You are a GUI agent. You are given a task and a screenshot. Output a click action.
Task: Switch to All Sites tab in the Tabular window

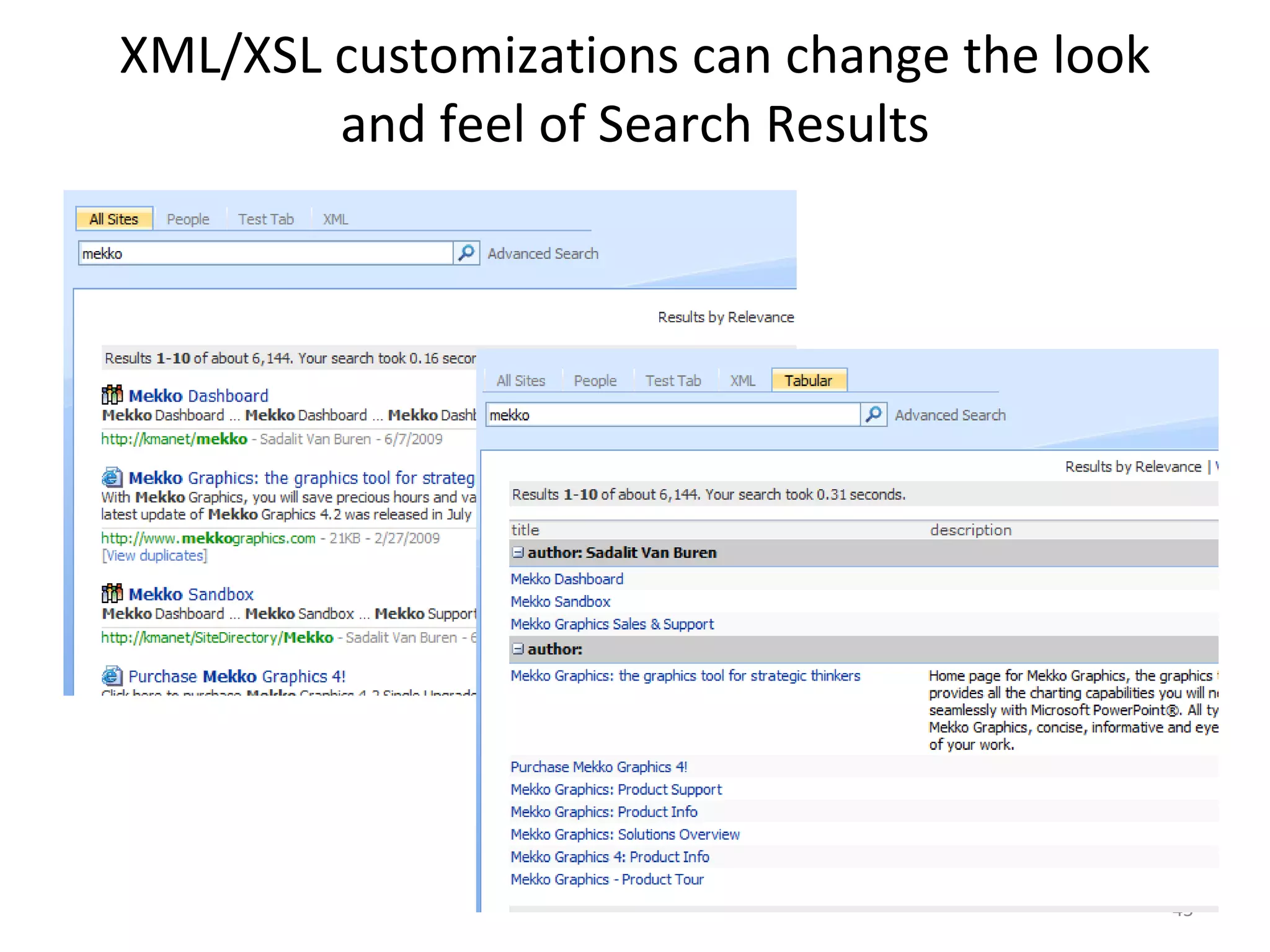pos(521,381)
